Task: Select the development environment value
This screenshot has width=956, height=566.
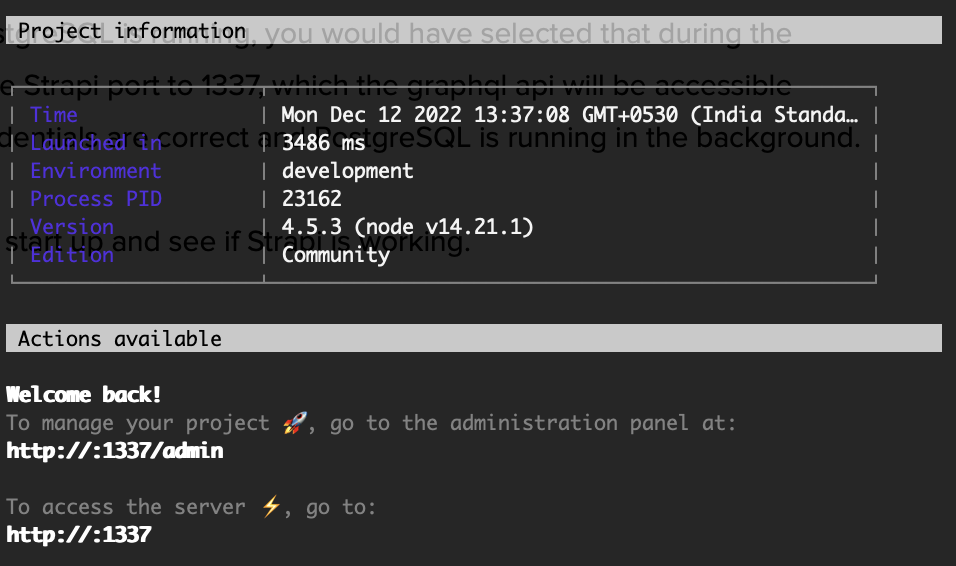Action: (x=348, y=171)
